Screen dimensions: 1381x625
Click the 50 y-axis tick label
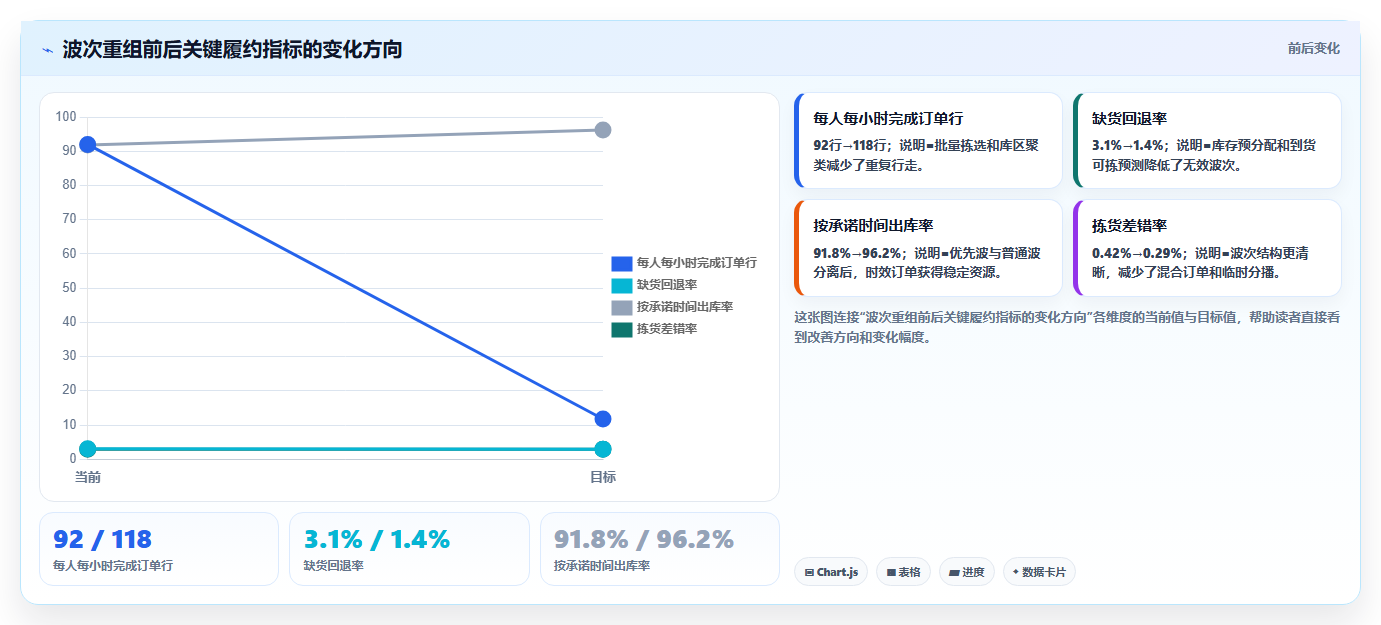coord(69,288)
